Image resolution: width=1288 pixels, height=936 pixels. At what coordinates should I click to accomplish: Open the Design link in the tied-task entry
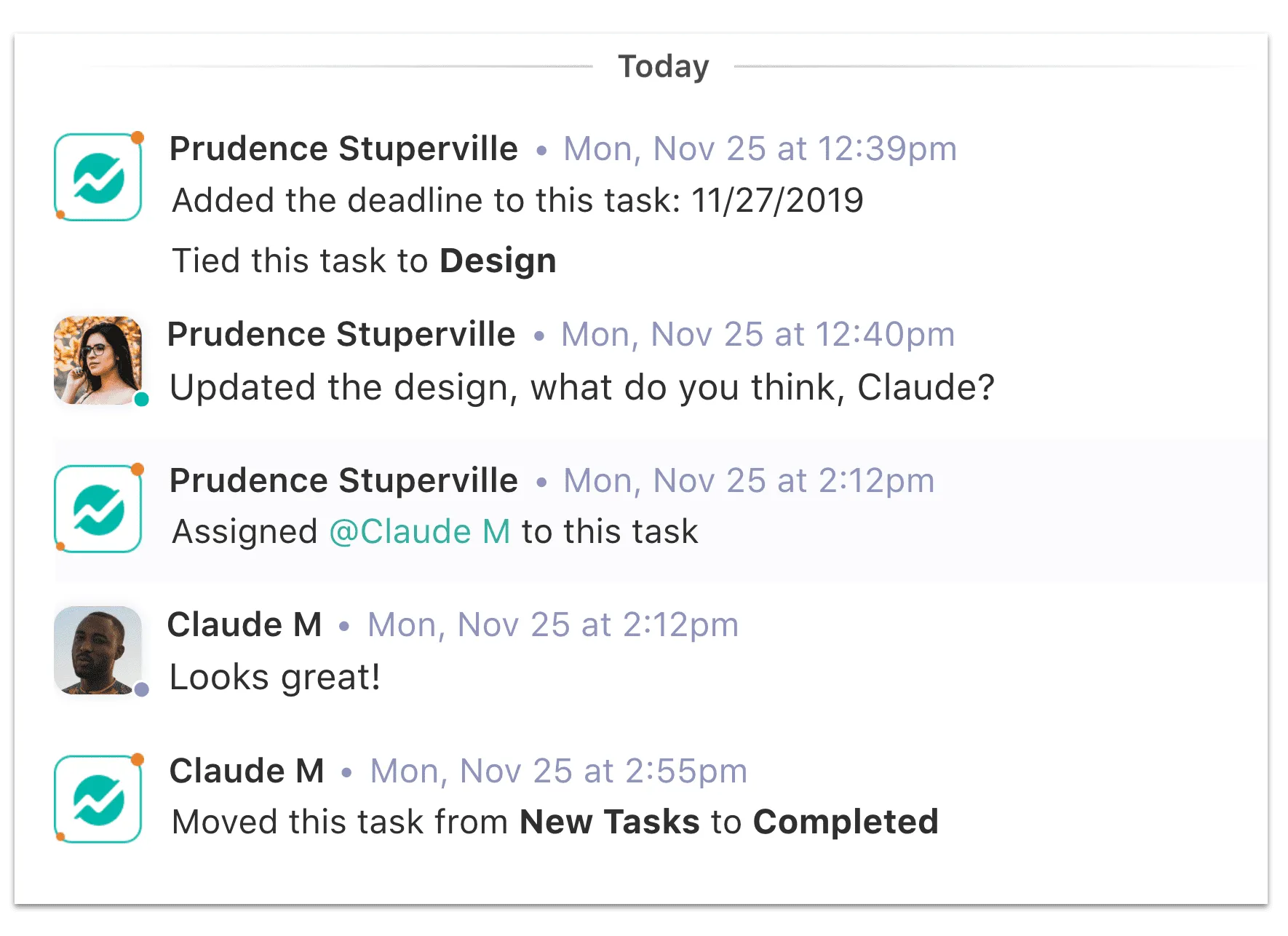(498, 261)
